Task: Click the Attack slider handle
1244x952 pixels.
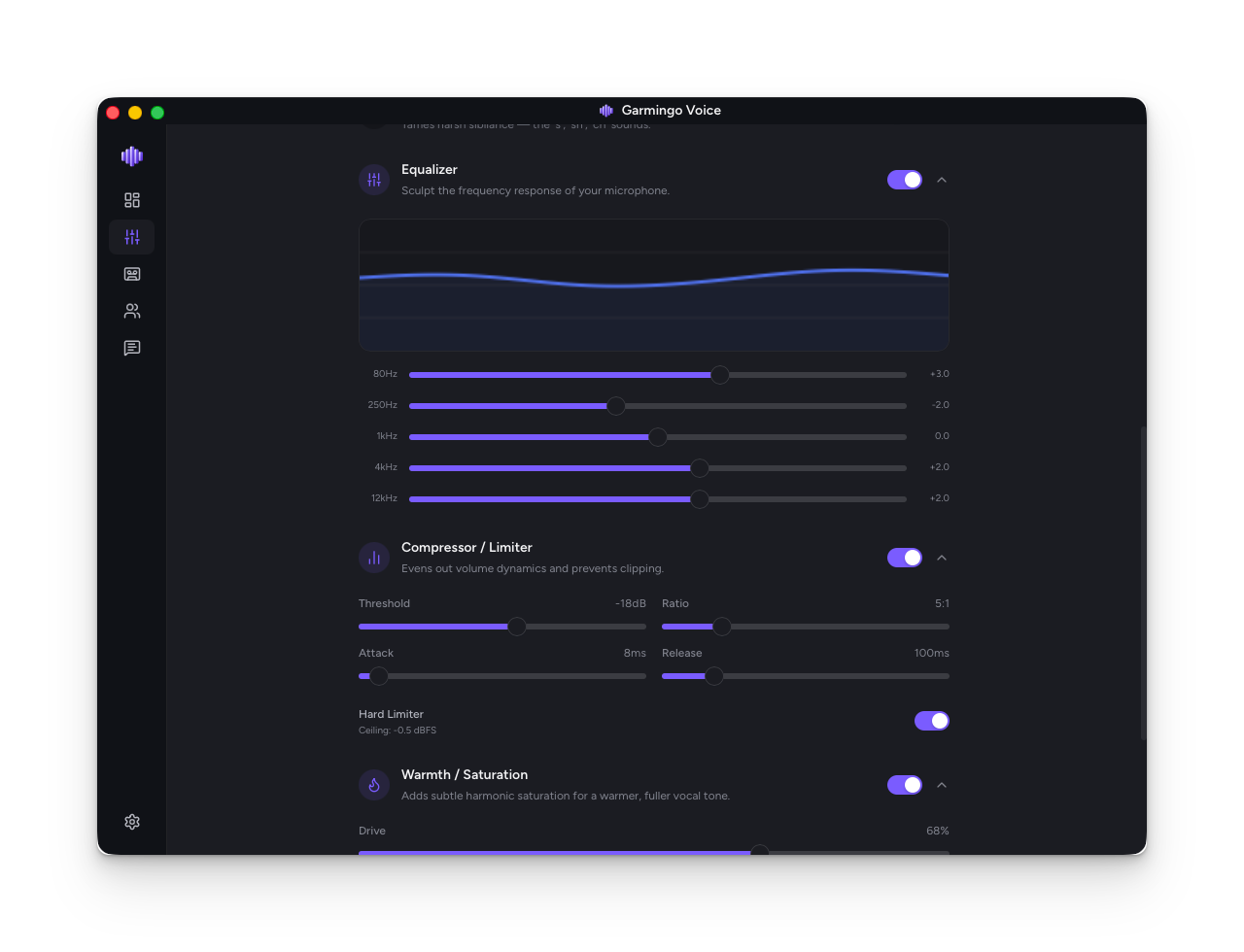Action: (379, 676)
